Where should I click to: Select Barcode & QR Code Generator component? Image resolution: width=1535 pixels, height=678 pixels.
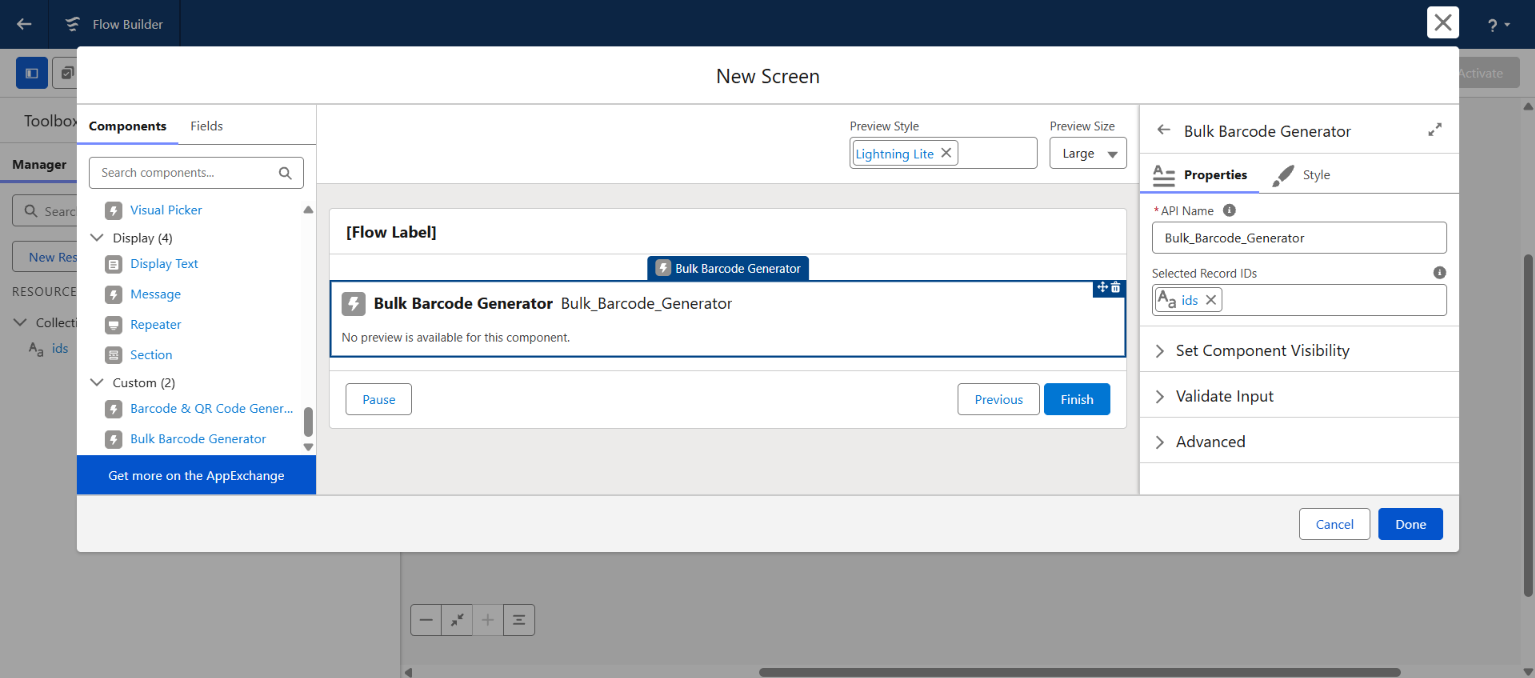[x=212, y=409]
